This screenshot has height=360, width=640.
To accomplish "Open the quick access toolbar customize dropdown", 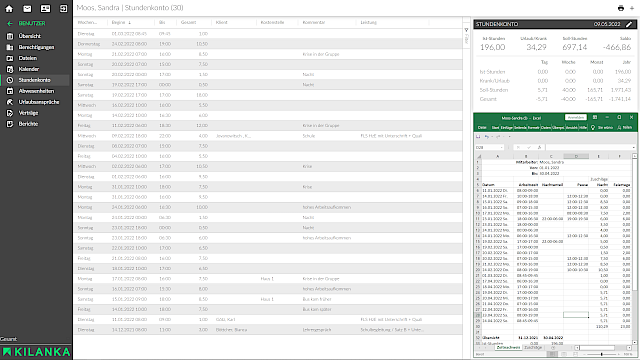I will point(509,137).
